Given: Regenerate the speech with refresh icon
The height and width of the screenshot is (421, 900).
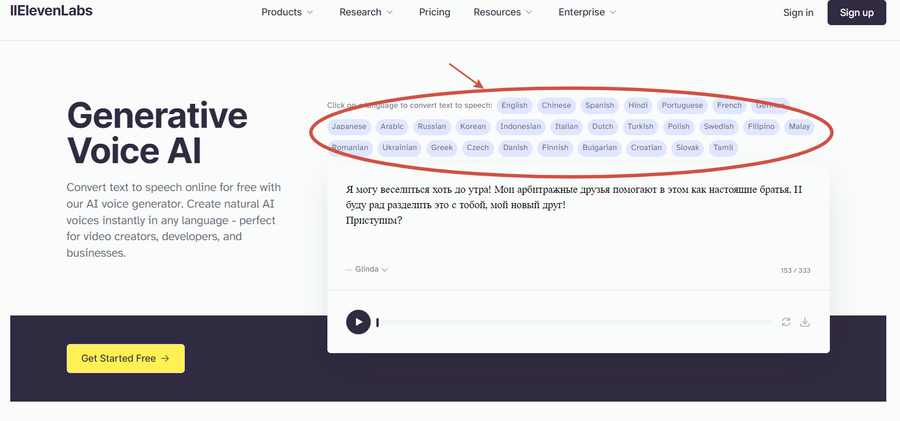Looking at the screenshot, I should 786,322.
